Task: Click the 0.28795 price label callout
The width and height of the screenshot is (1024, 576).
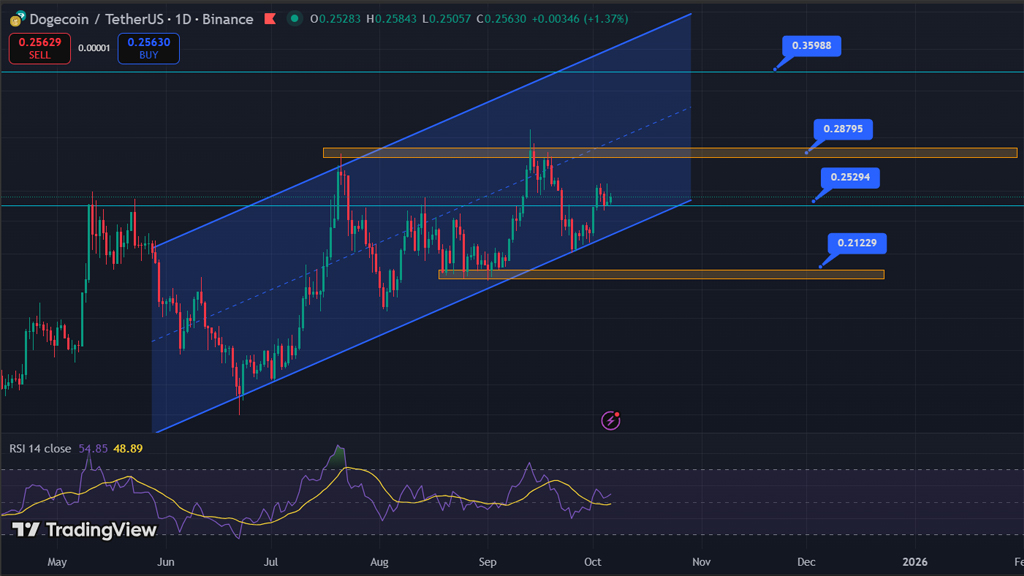Action: coord(845,129)
